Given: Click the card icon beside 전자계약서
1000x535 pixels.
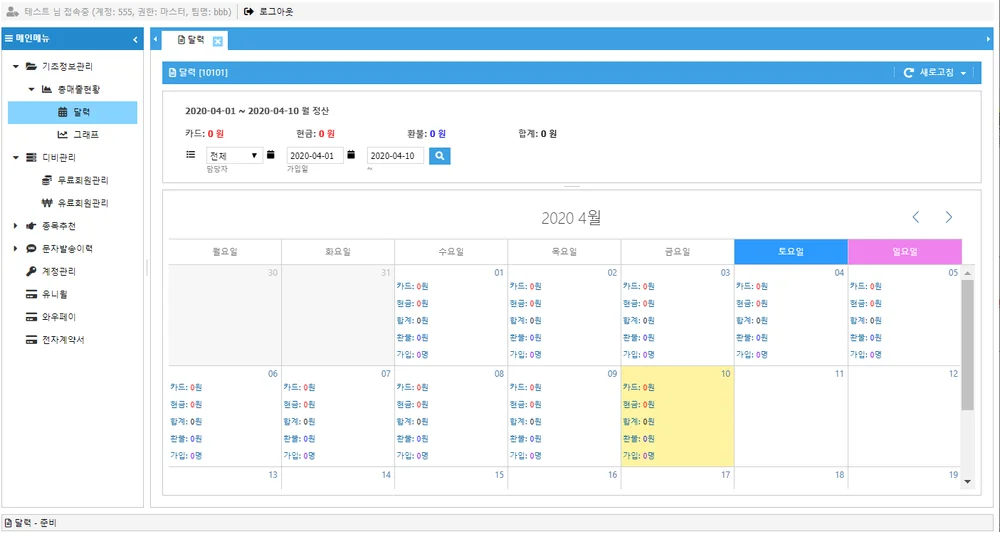Looking at the screenshot, I should pos(31,340).
